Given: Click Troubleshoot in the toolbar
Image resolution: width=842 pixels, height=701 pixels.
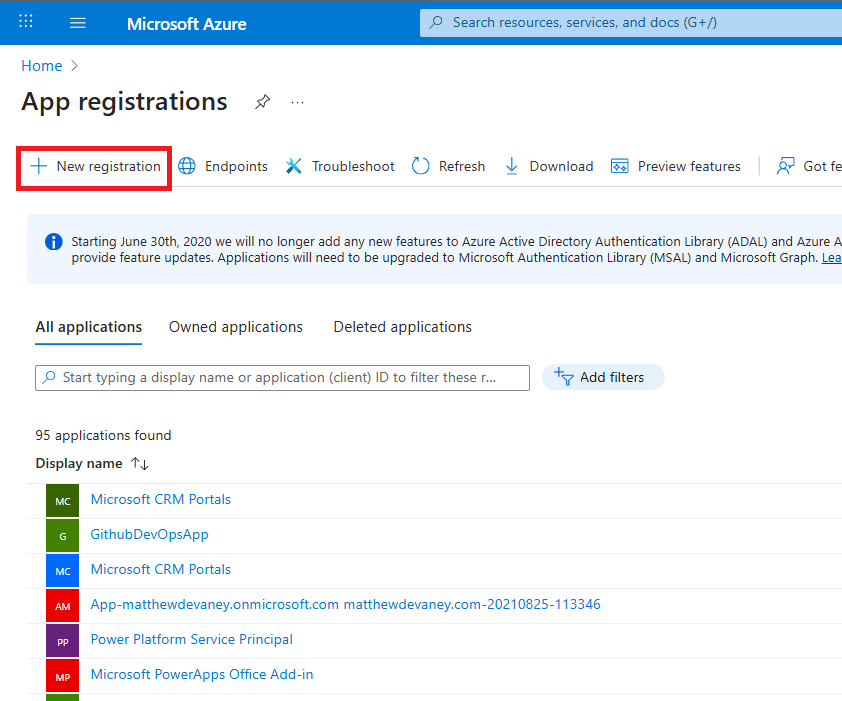Looking at the screenshot, I should [340, 167].
